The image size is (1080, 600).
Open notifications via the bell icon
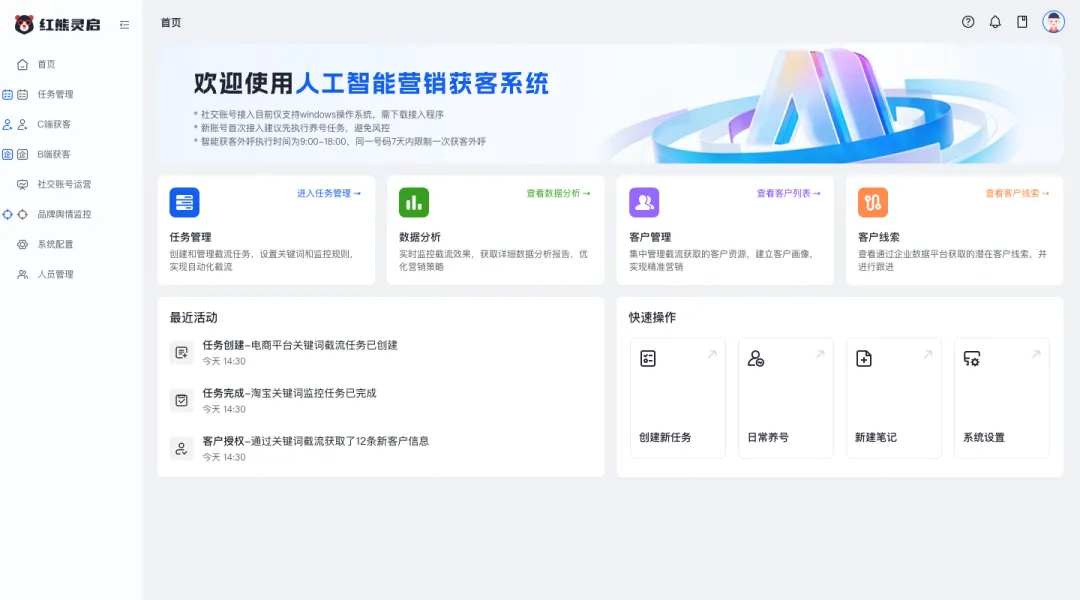point(994,21)
